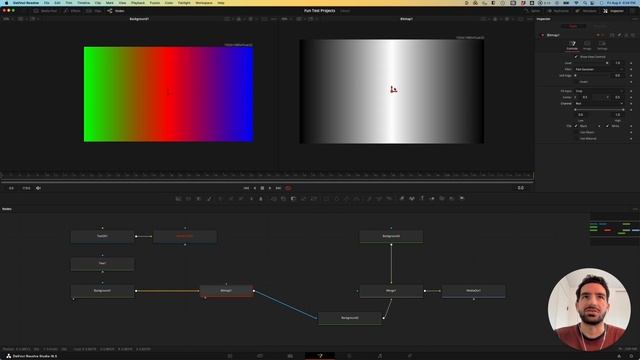Screen dimensions: 640x360
Task: Toggle the Inspector panel button
Action: 613,11
